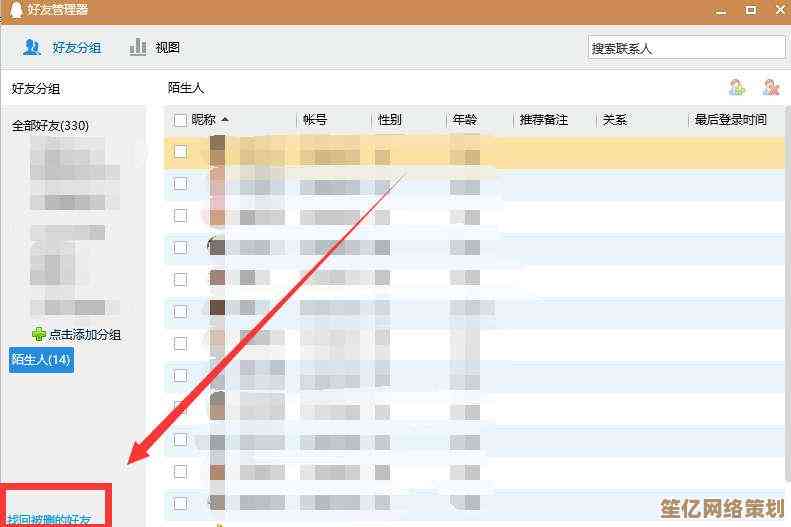The height and width of the screenshot is (527, 791).
Task: Sort list by 帐号 column header
Action: [x=315, y=120]
